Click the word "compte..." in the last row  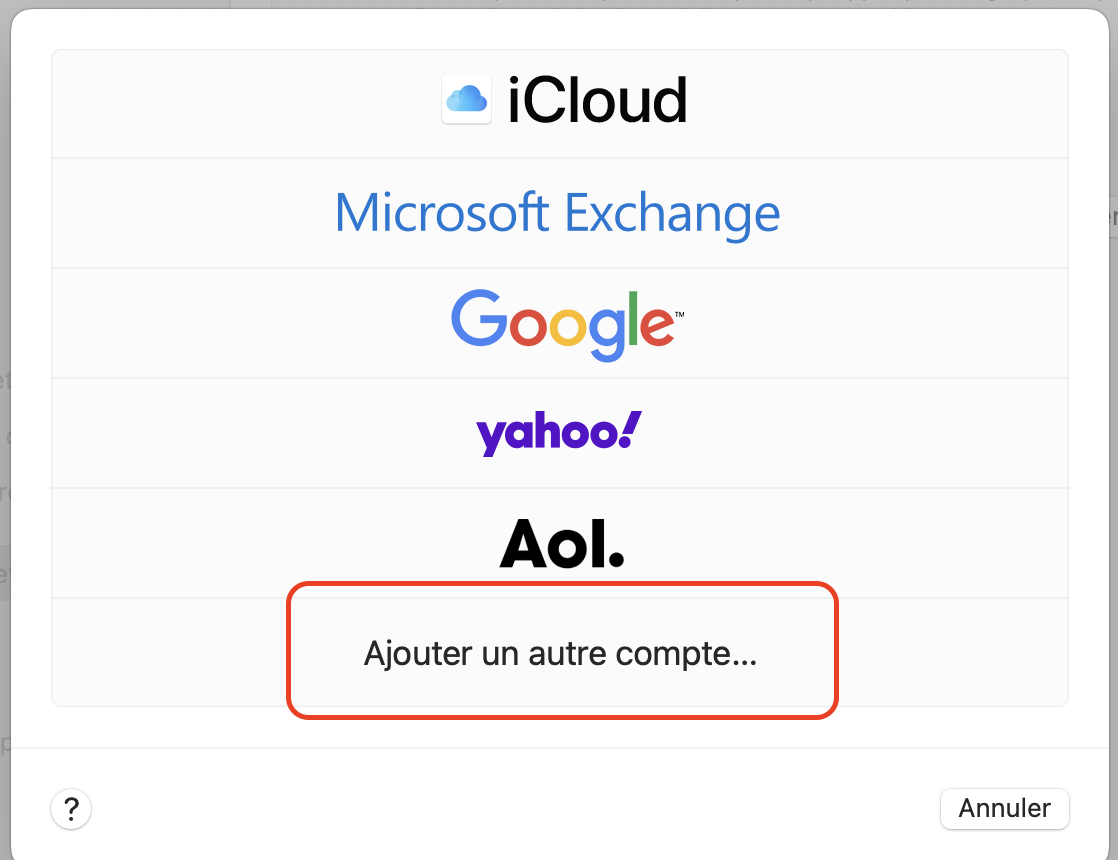[686, 655]
